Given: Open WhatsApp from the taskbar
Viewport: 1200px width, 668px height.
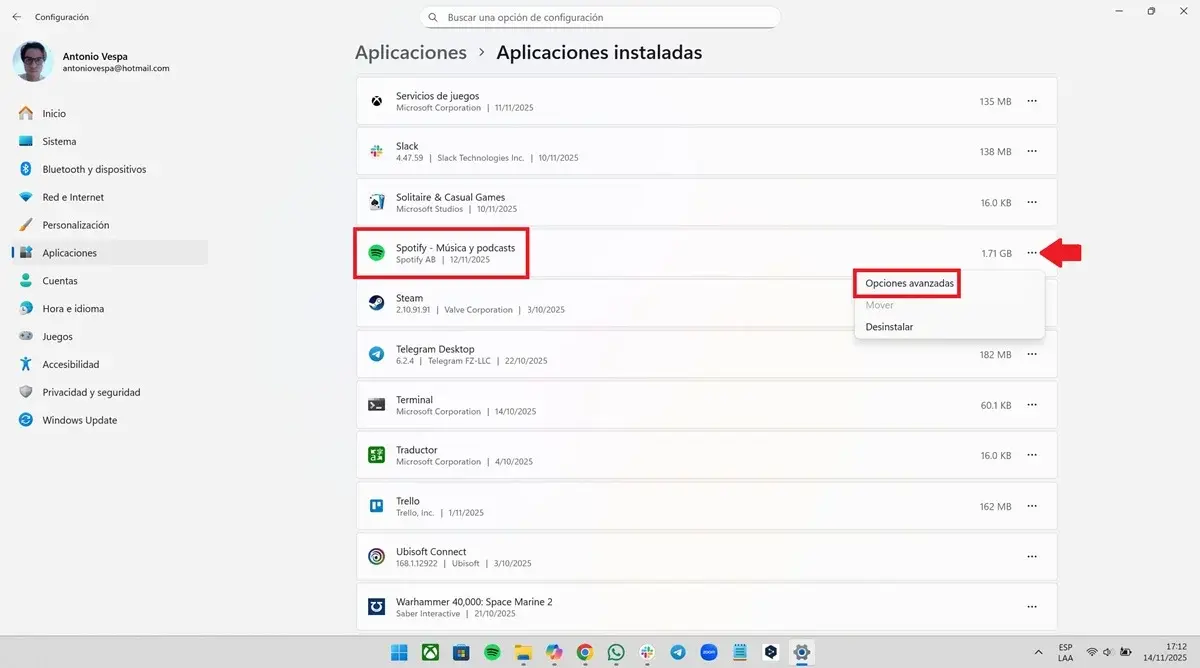Looking at the screenshot, I should [615, 652].
